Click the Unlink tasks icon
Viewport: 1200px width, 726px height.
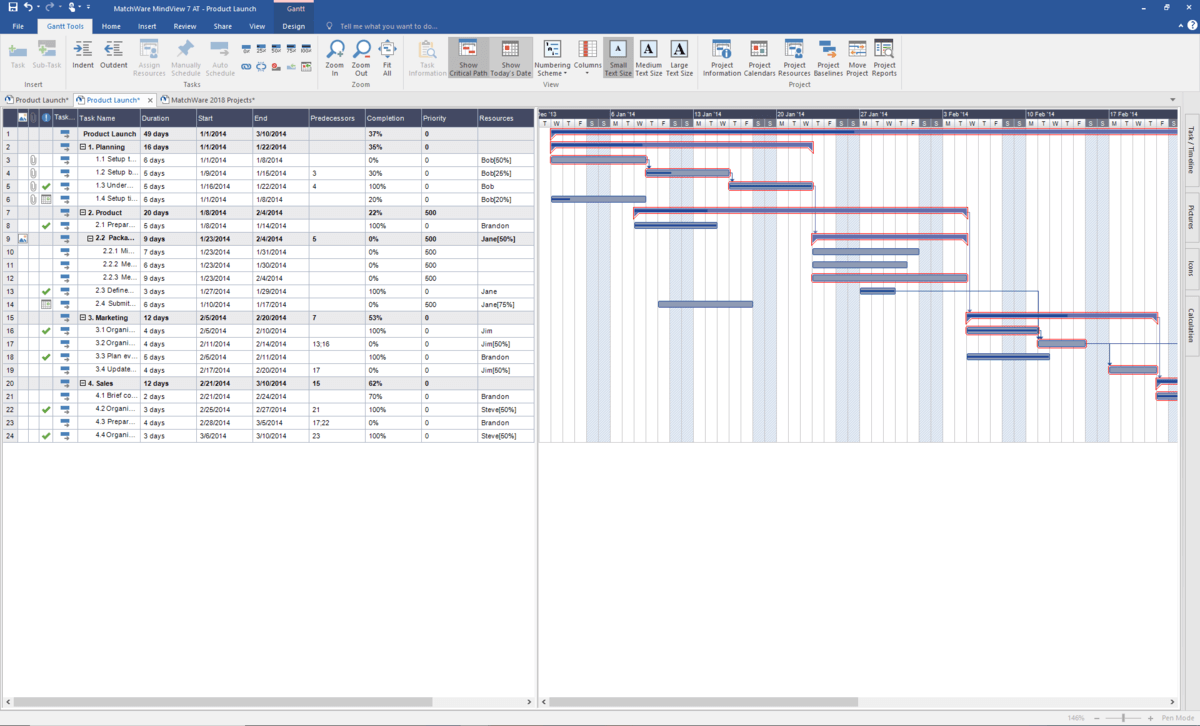261,66
